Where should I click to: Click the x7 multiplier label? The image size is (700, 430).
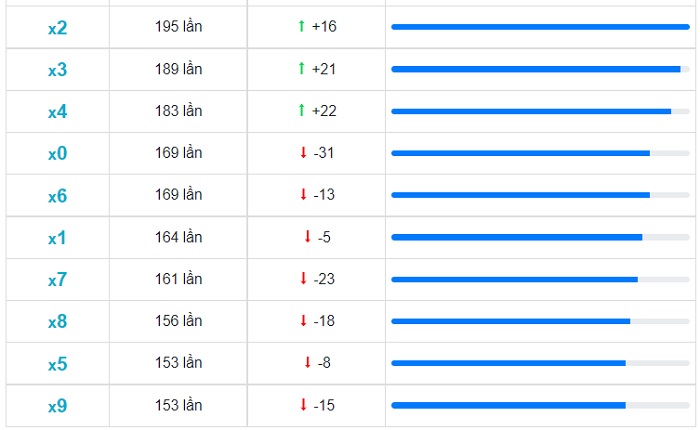[x=58, y=280]
